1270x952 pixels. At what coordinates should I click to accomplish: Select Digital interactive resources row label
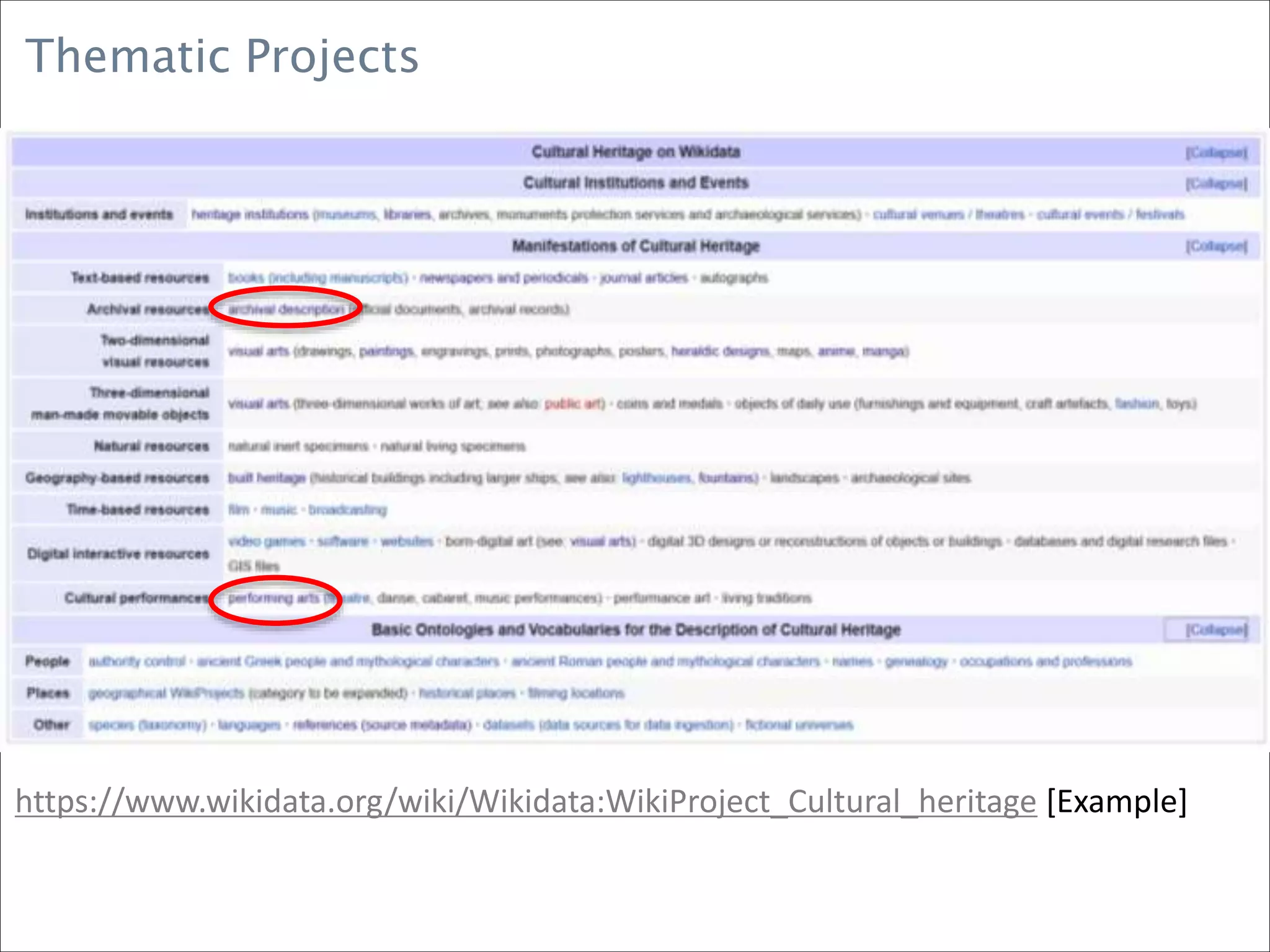118,553
